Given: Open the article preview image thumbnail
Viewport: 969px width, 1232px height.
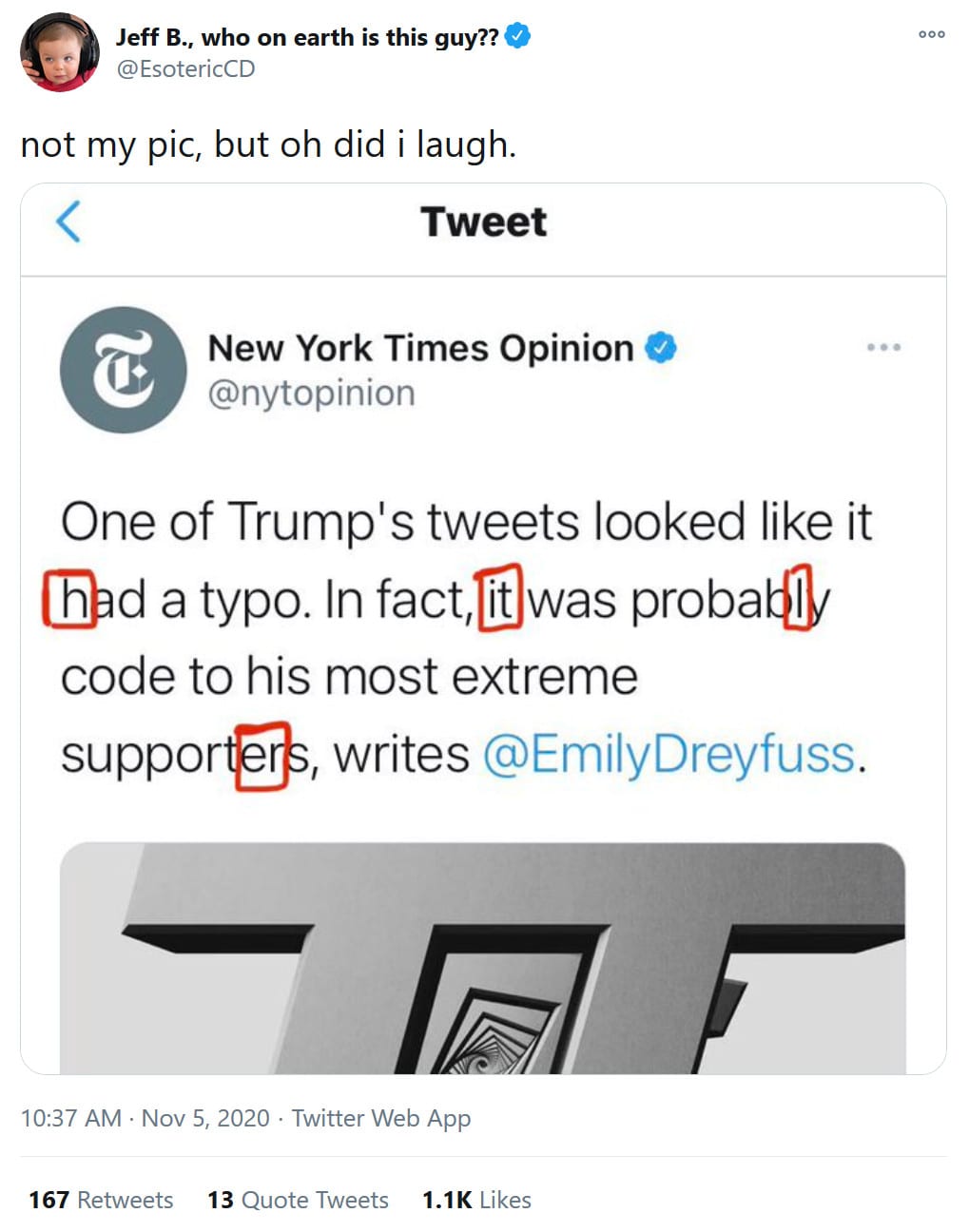Looking at the screenshot, I should [482, 957].
